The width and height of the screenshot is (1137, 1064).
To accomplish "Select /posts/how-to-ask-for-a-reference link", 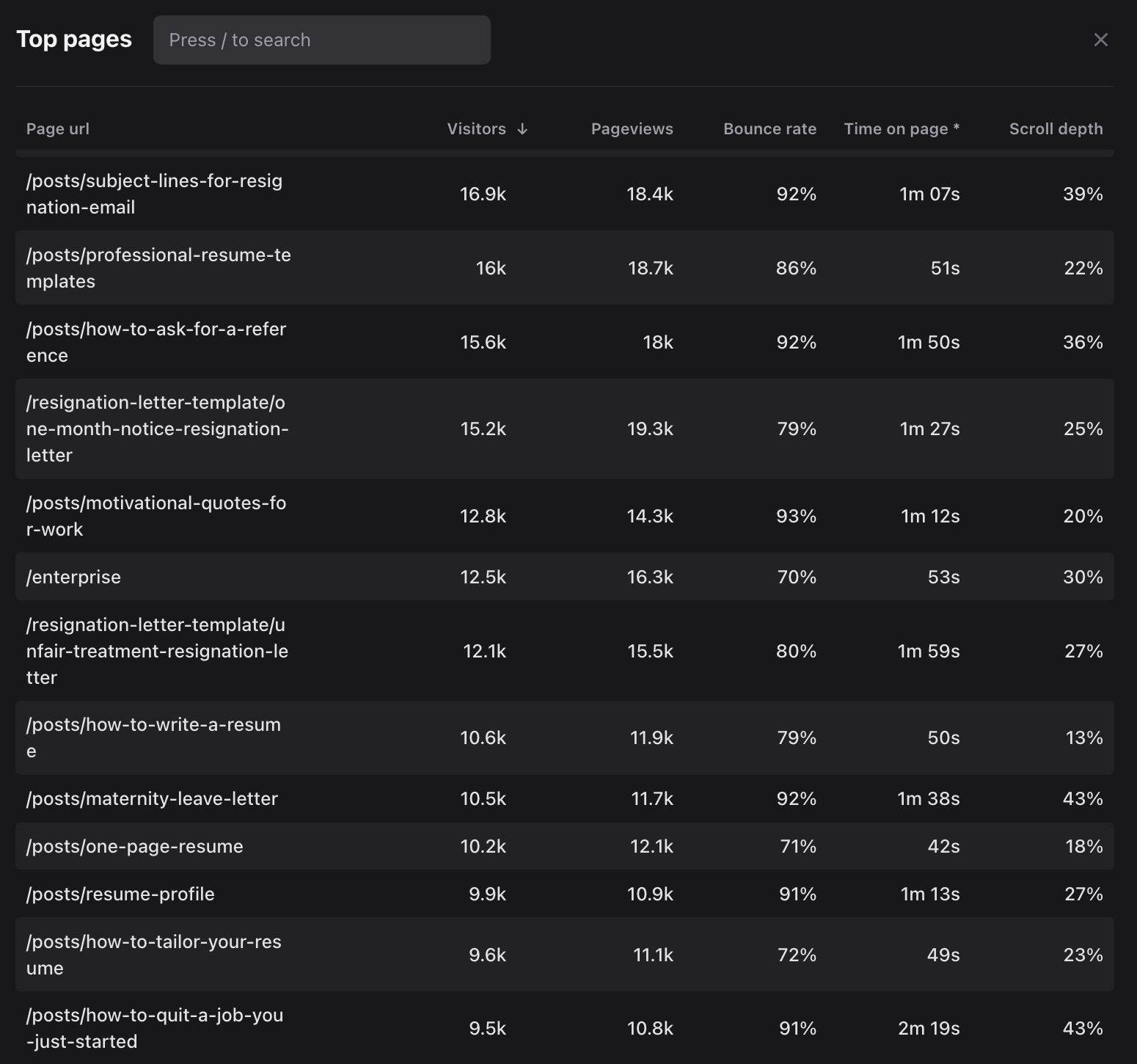I will (x=156, y=342).
